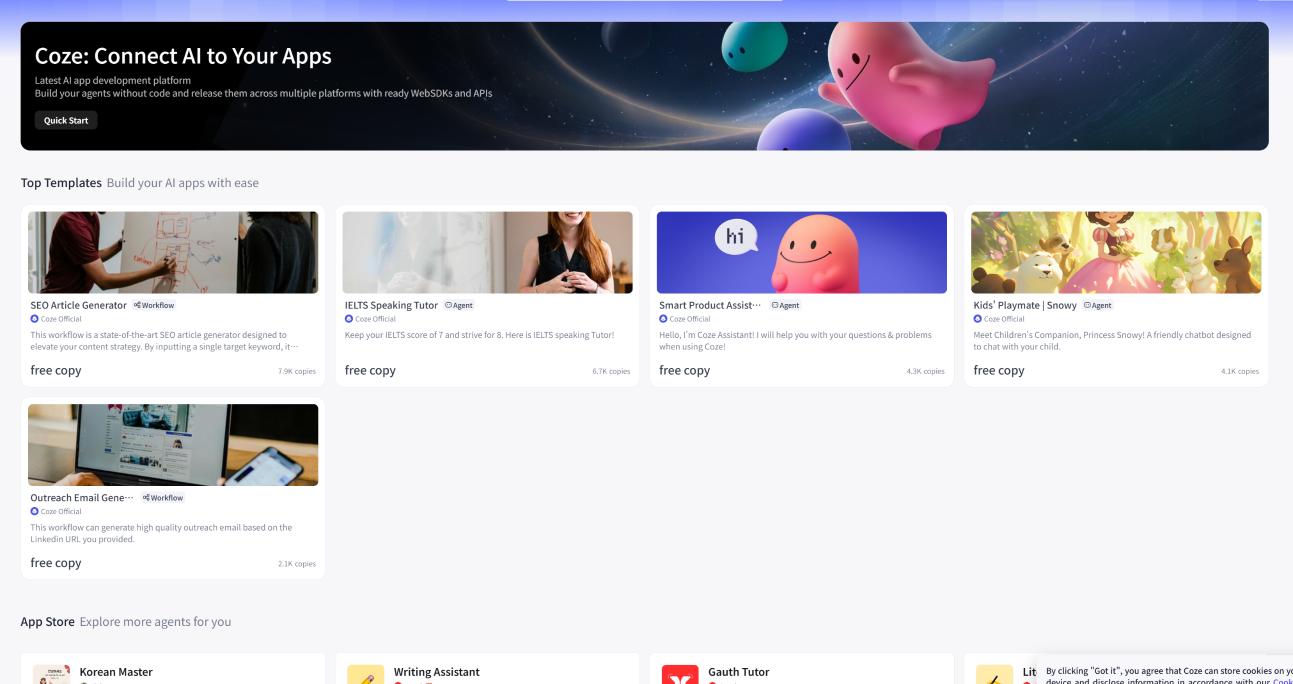Click the Workflow tag on Outreach Email Generator

tap(163, 498)
